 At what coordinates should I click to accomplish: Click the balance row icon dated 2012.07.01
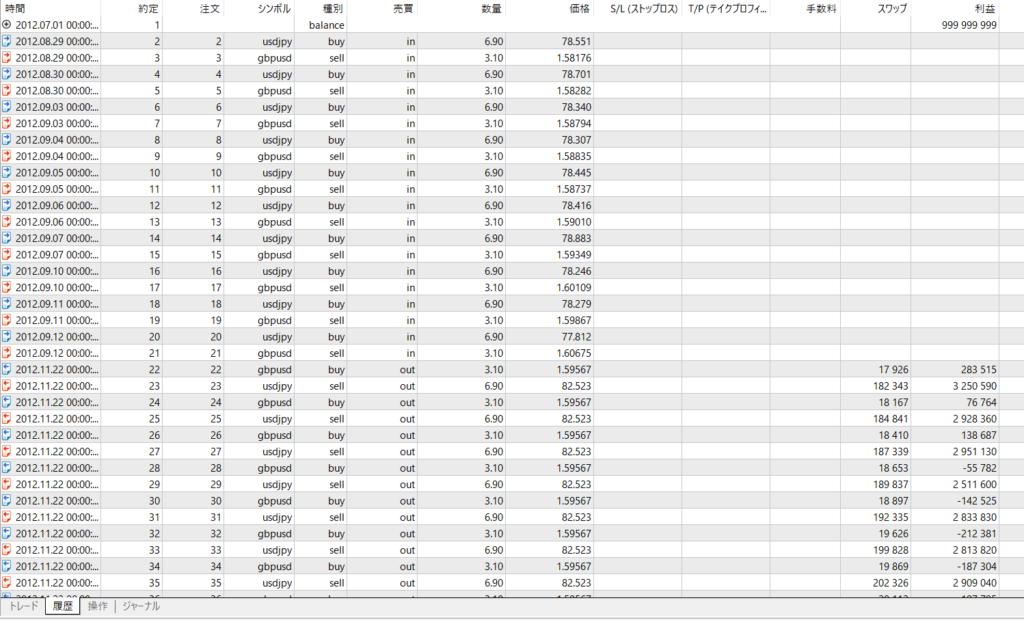coord(7,24)
